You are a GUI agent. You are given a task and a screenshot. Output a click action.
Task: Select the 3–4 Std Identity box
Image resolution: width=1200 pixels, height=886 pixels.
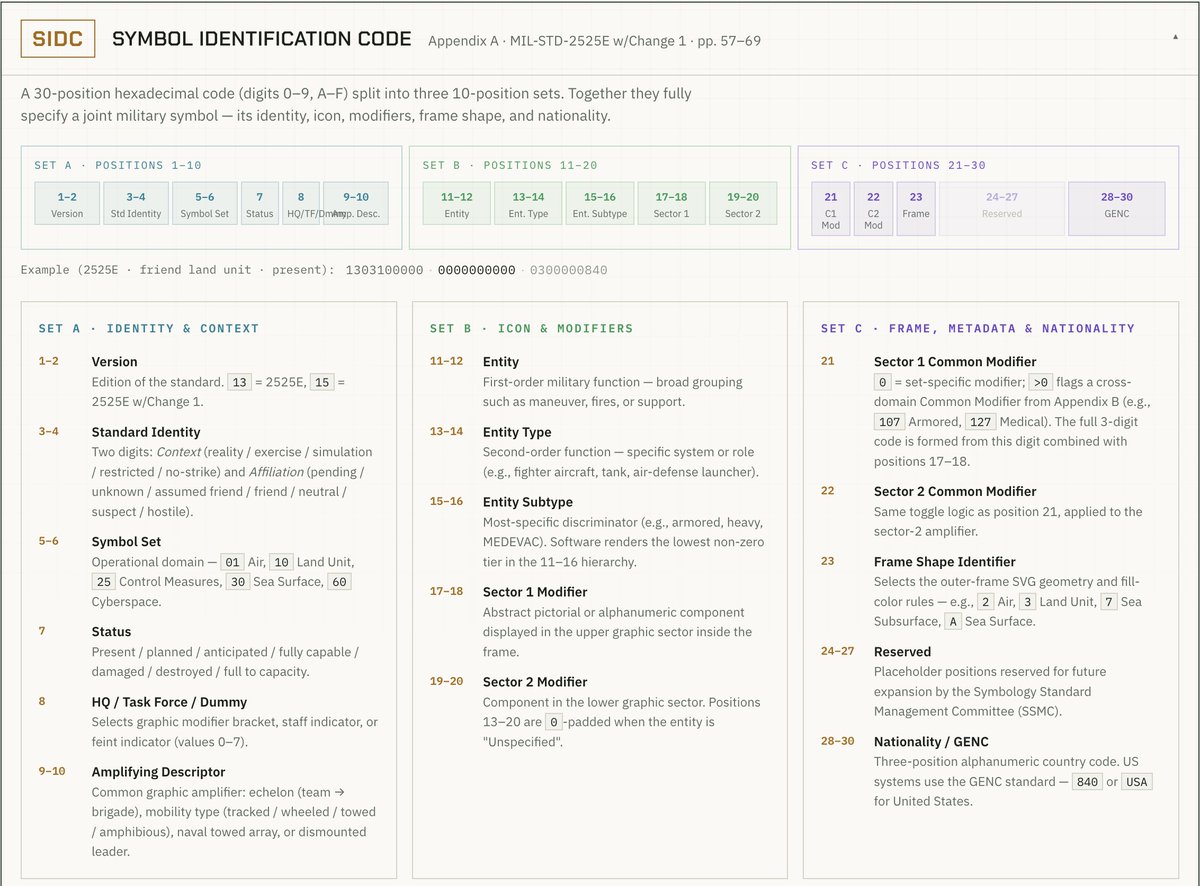click(136, 203)
